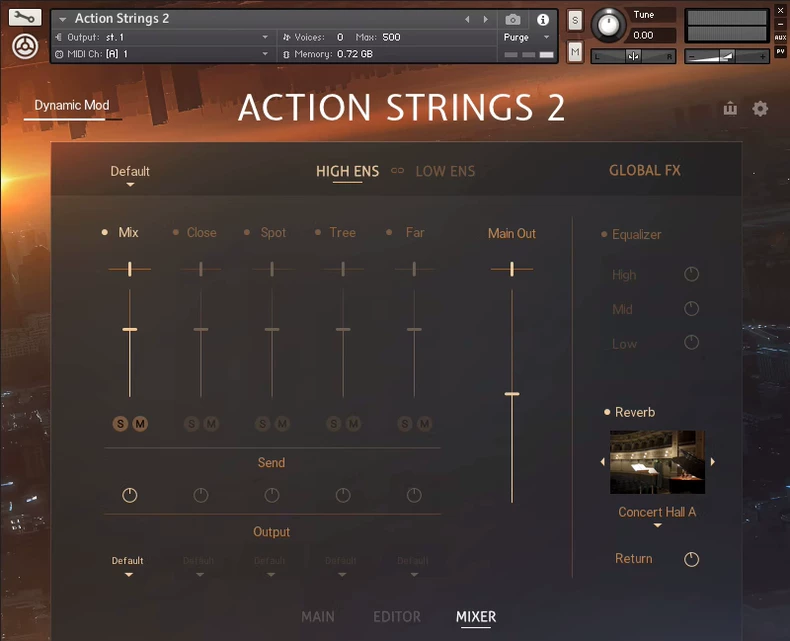790x641 pixels.
Task: Click the L-R pan slider in header
Action: (x=633, y=56)
